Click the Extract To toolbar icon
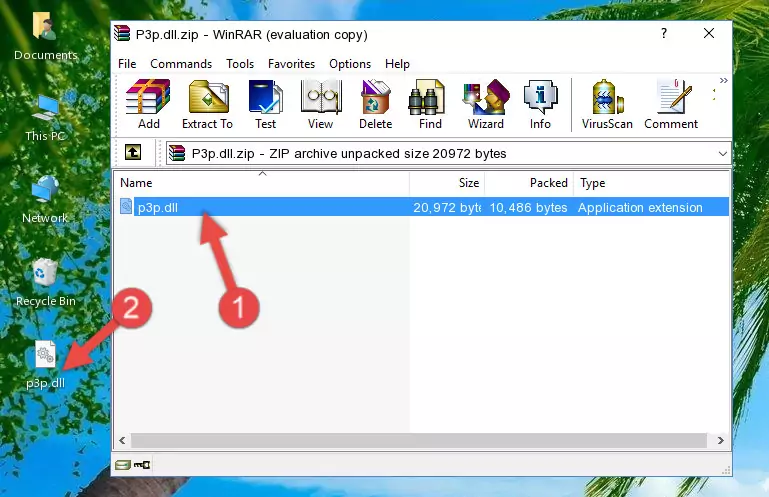 click(207, 104)
